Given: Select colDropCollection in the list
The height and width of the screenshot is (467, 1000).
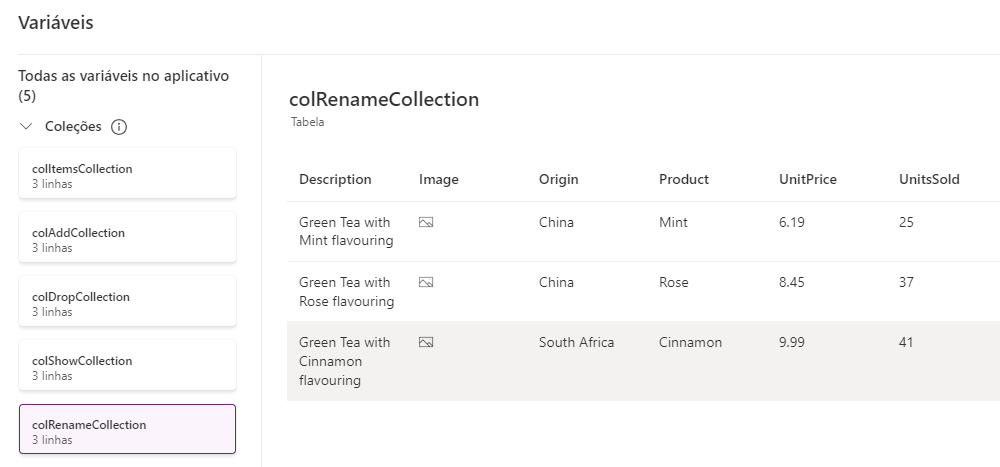Looking at the screenshot, I should tap(127, 302).
